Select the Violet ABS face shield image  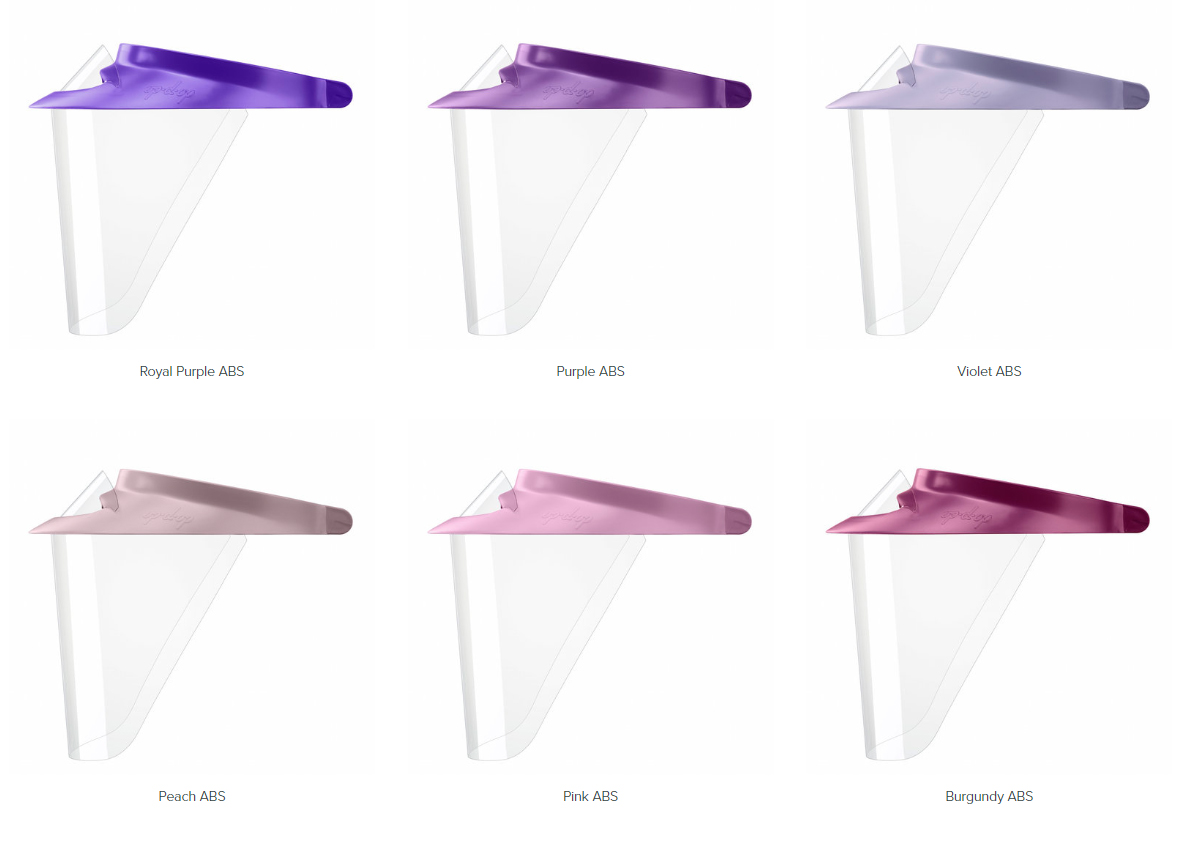(988, 189)
